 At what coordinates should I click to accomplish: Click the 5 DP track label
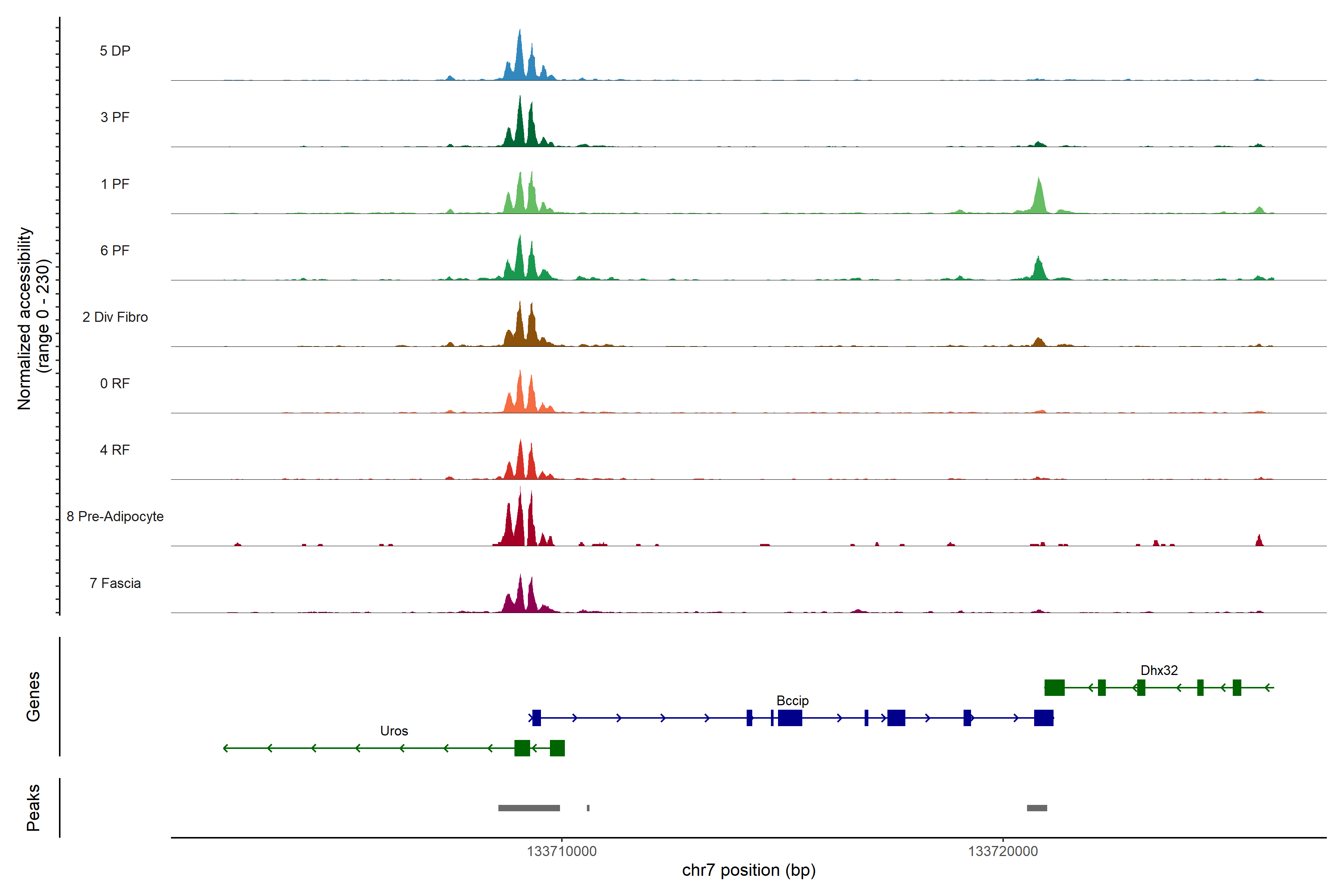pyautogui.click(x=115, y=51)
